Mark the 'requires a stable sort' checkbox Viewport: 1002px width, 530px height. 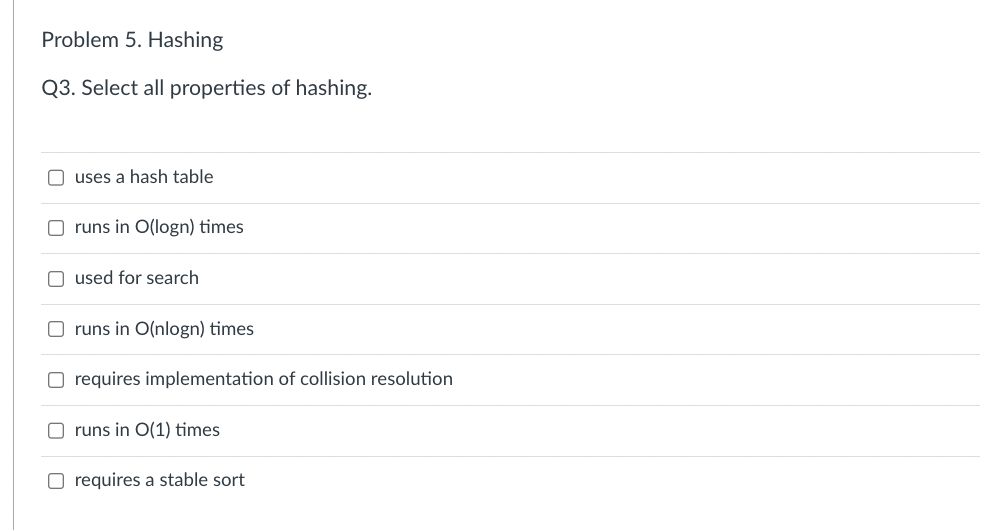[x=56, y=481]
